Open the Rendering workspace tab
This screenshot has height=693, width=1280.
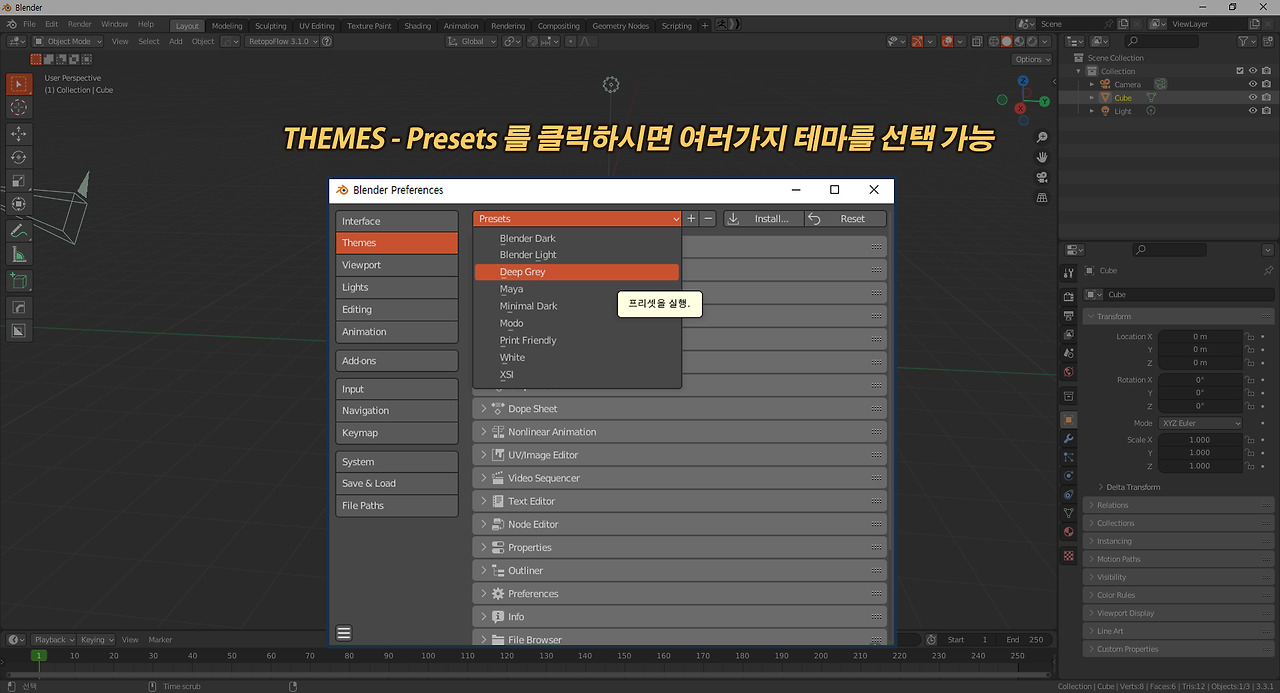(x=508, y=26)
